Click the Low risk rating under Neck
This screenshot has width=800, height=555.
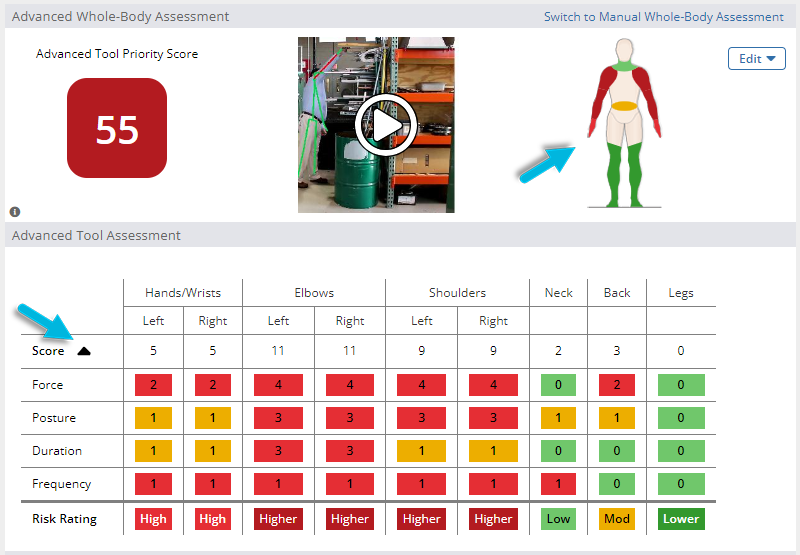pos(558,519)
